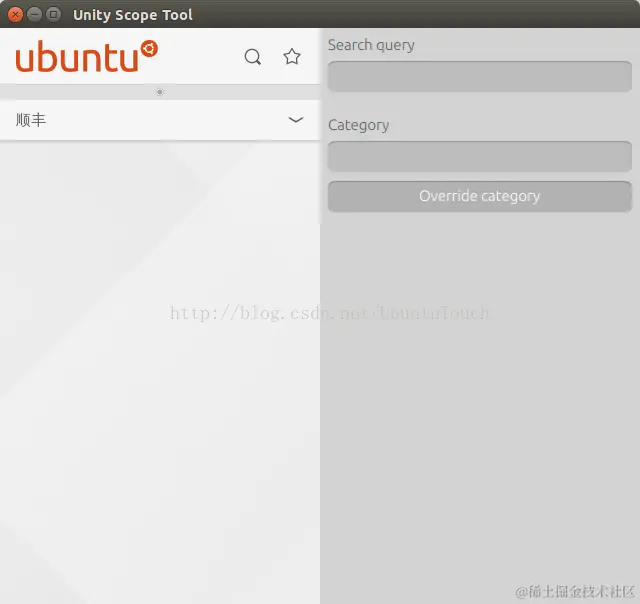Screen dimensions: 640x604
Task: Maximize the Unity Scope Tool window
Action: tap(53, 15)
